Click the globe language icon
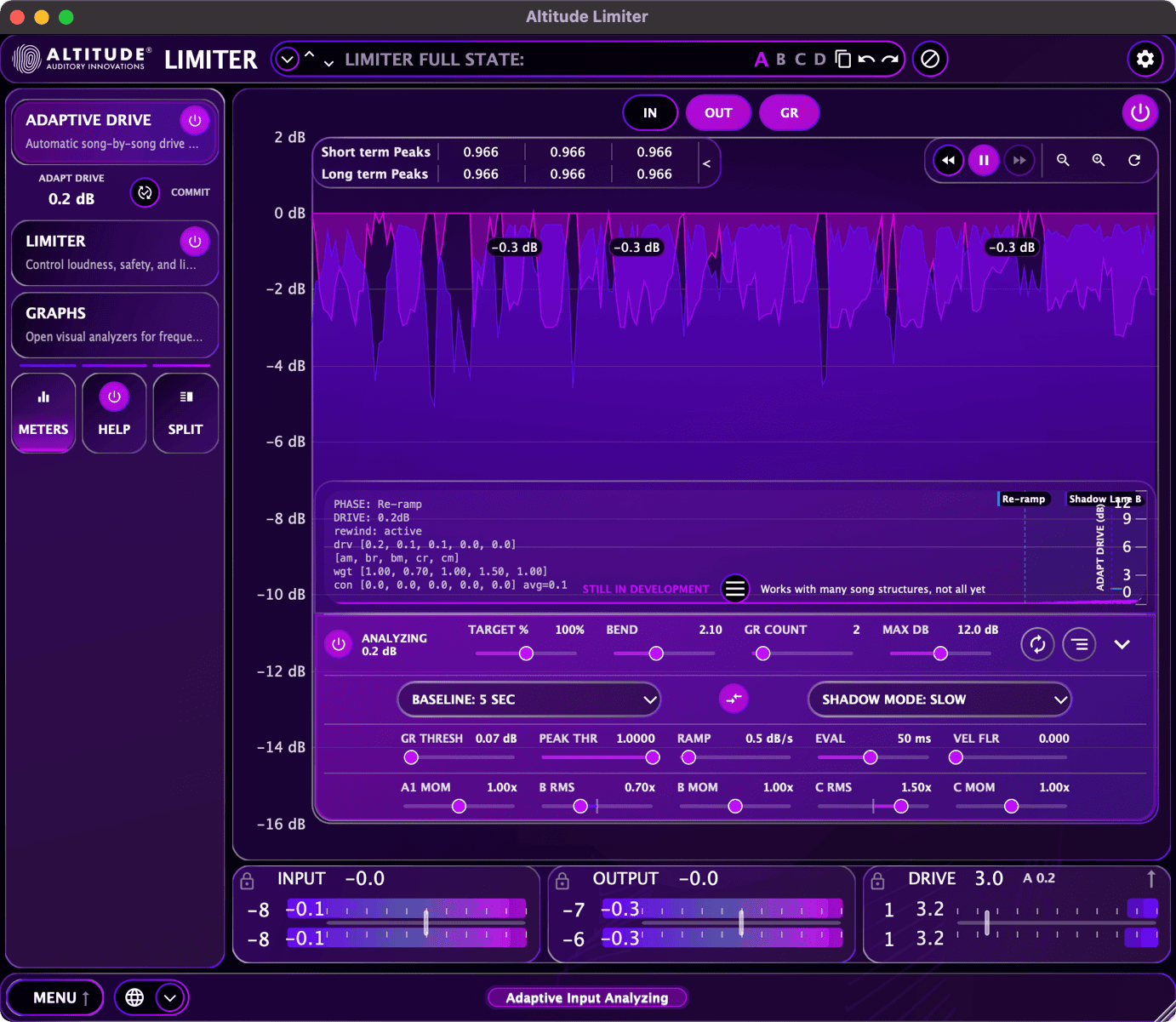 [134, 997]
